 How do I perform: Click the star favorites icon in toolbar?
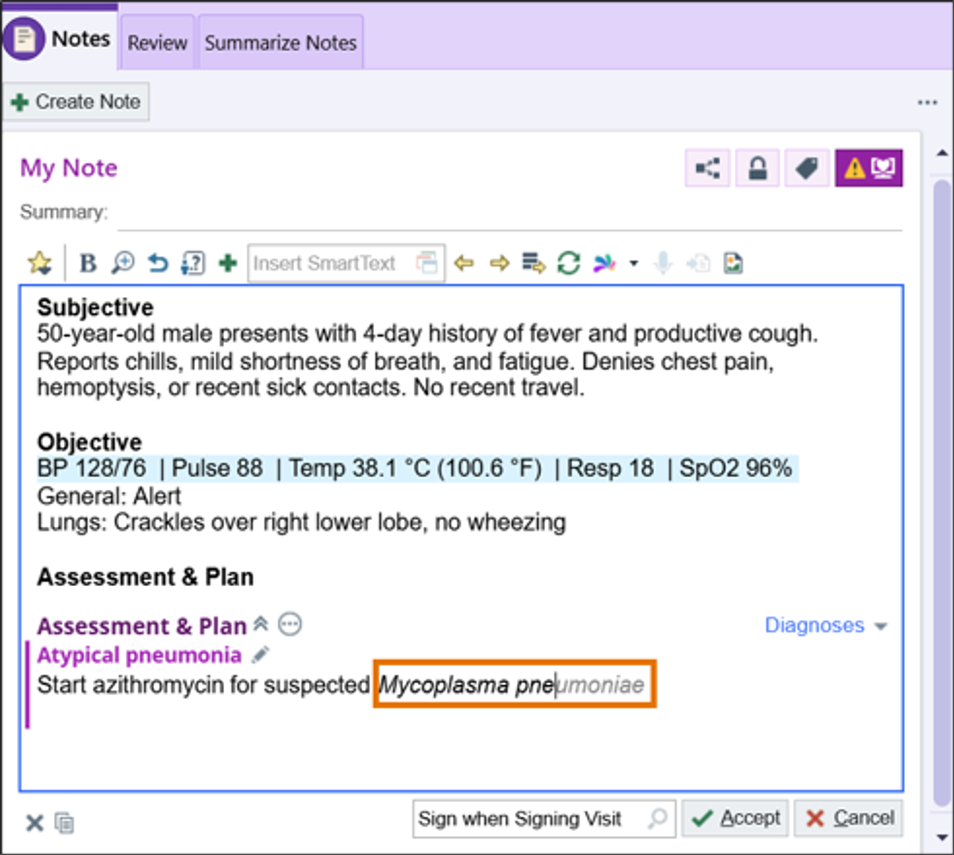(x=39, y=263)
